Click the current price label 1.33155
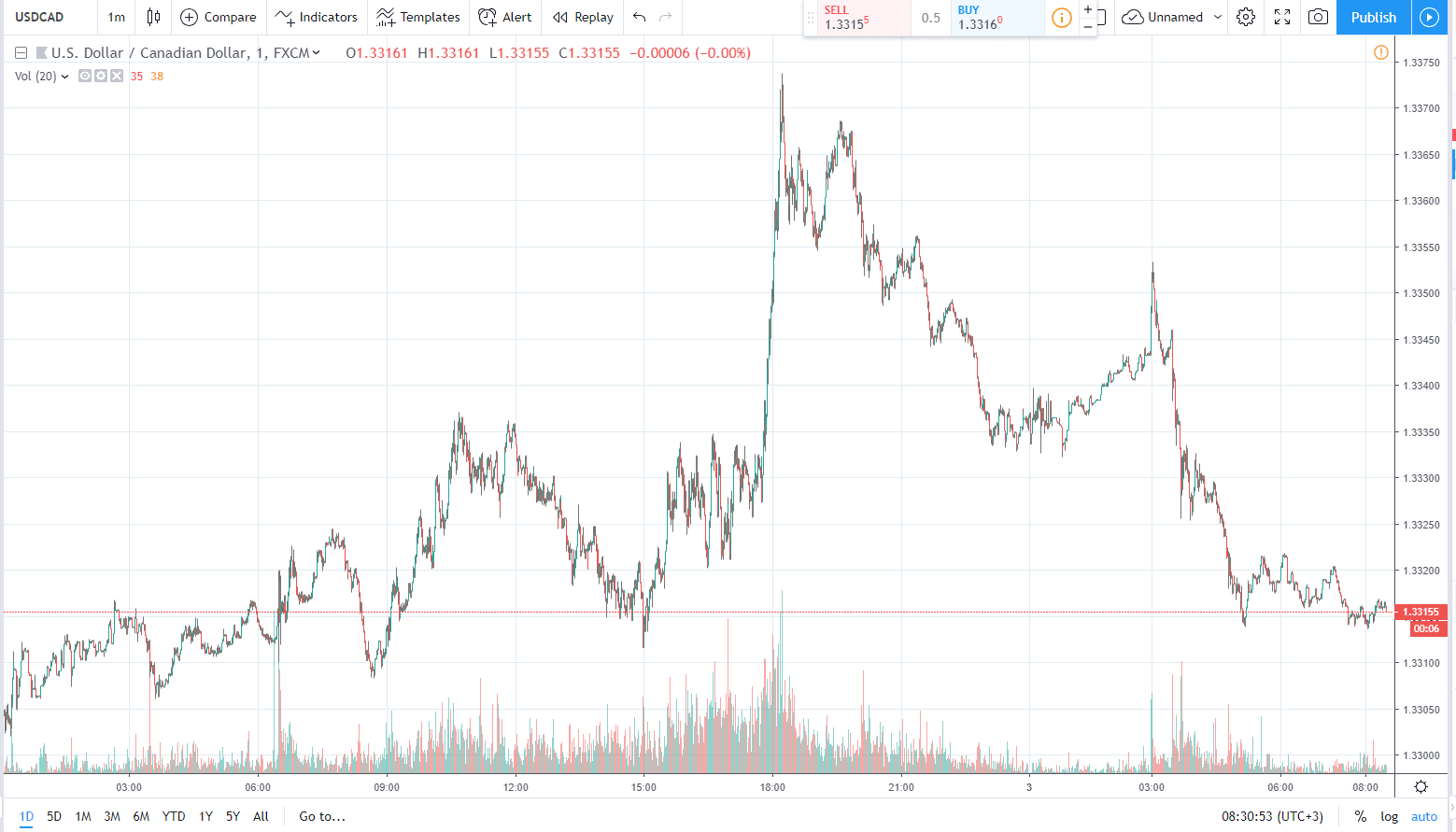 pos(1421,613)
